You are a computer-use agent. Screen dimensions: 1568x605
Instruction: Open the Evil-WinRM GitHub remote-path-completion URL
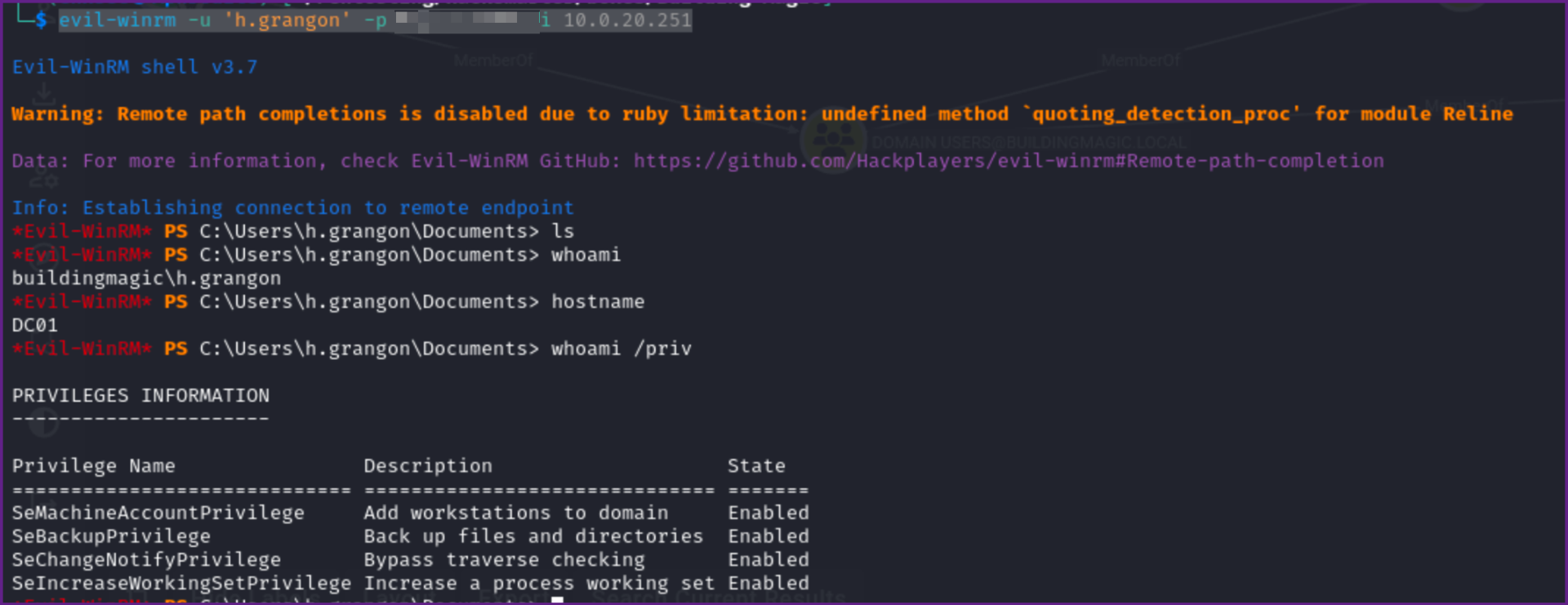pos(1009,161)
